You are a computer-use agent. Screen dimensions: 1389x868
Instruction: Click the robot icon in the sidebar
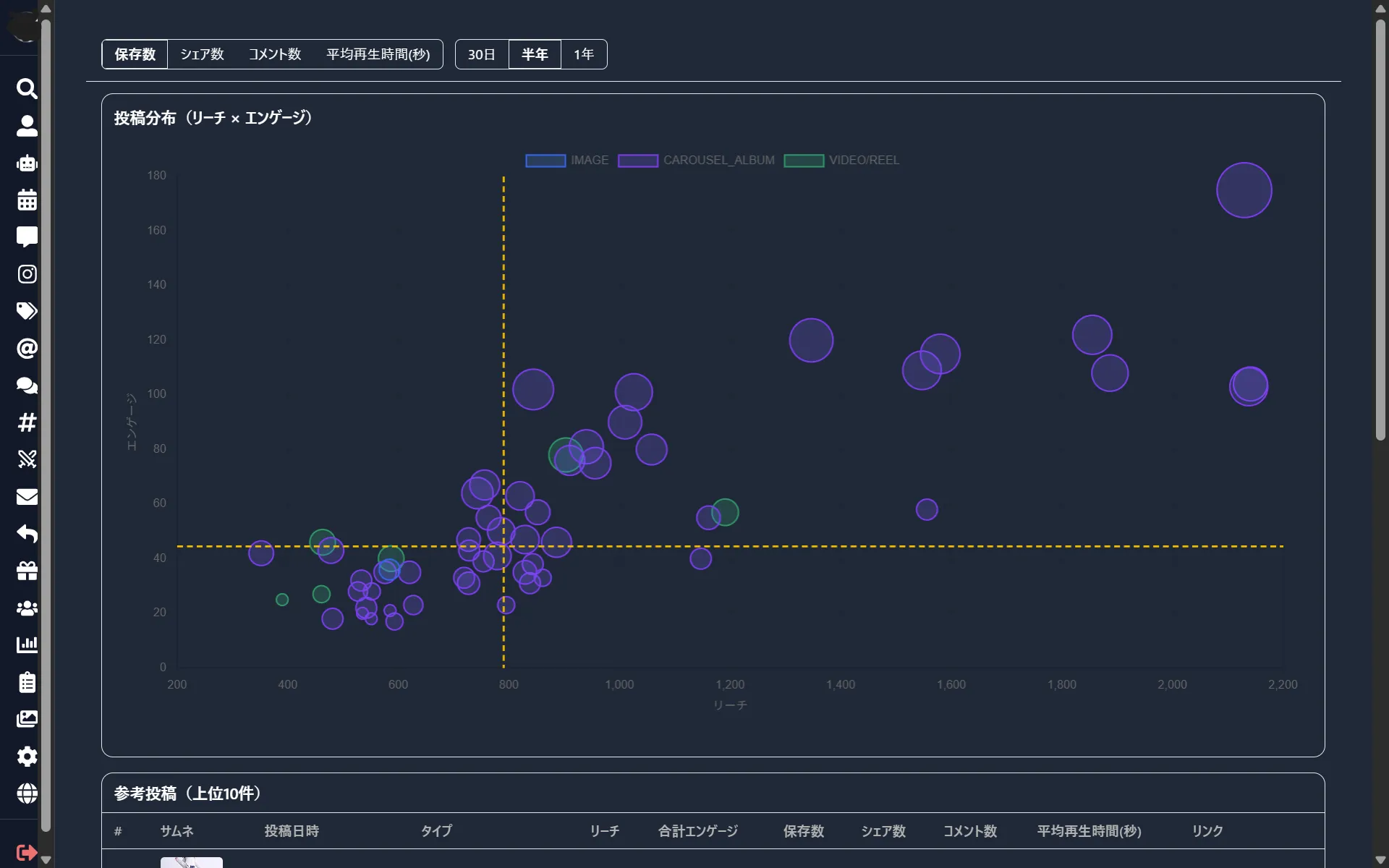[27, 163]
